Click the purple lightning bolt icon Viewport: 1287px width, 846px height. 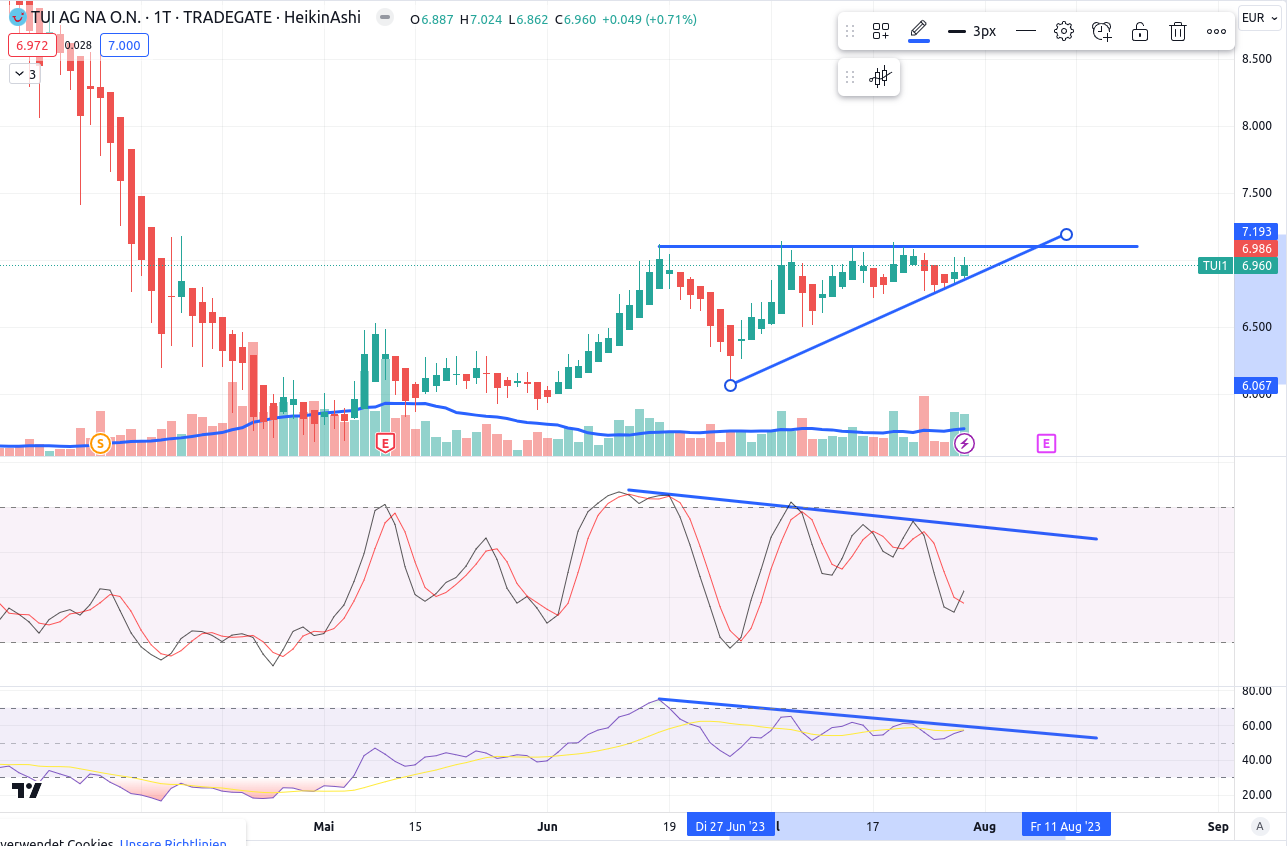pos(966,442)
